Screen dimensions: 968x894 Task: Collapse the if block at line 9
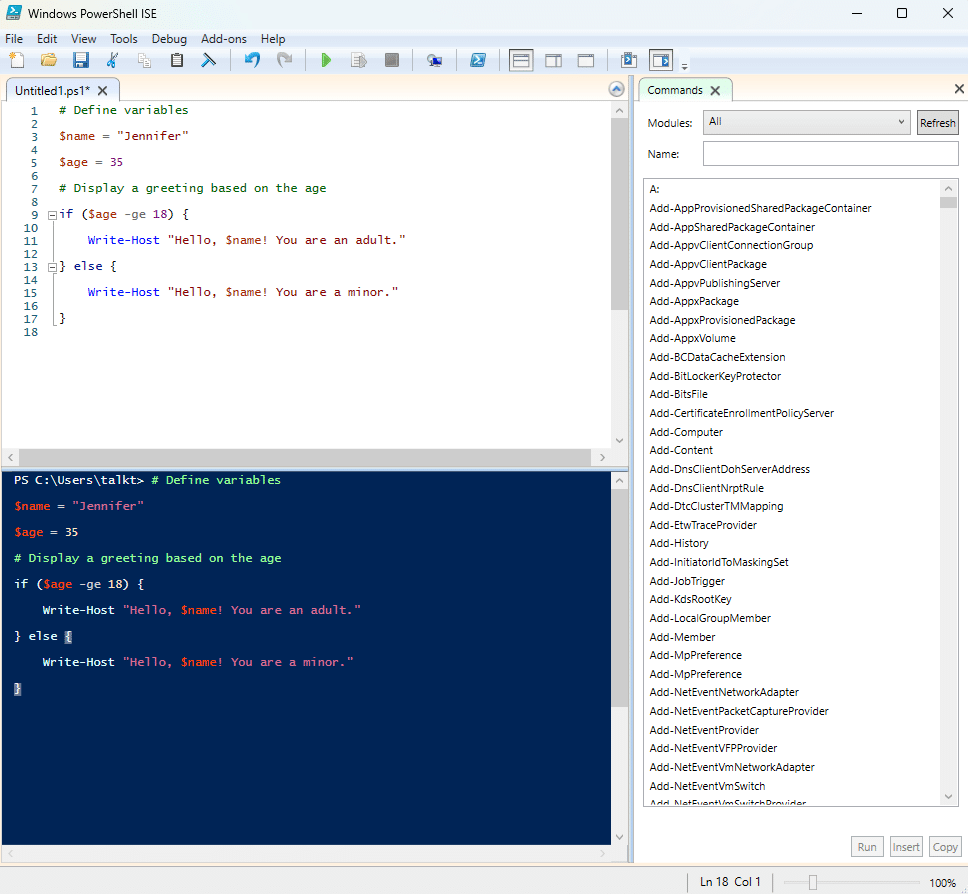pyautogui.click(x=52, y=215)
